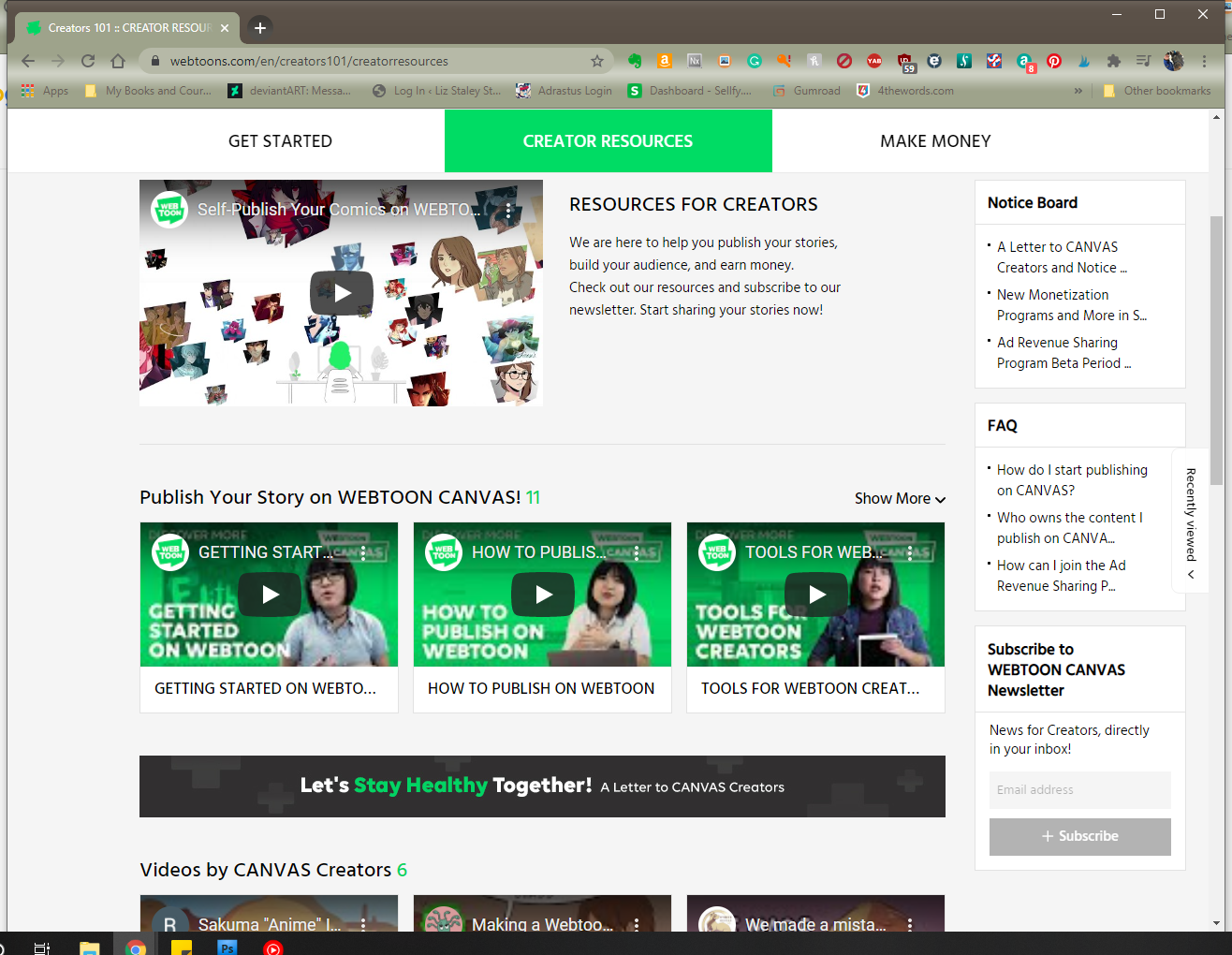Click the Pinterest extension icon
This screenshot has height=955, width=1232.
(1054, 61)
